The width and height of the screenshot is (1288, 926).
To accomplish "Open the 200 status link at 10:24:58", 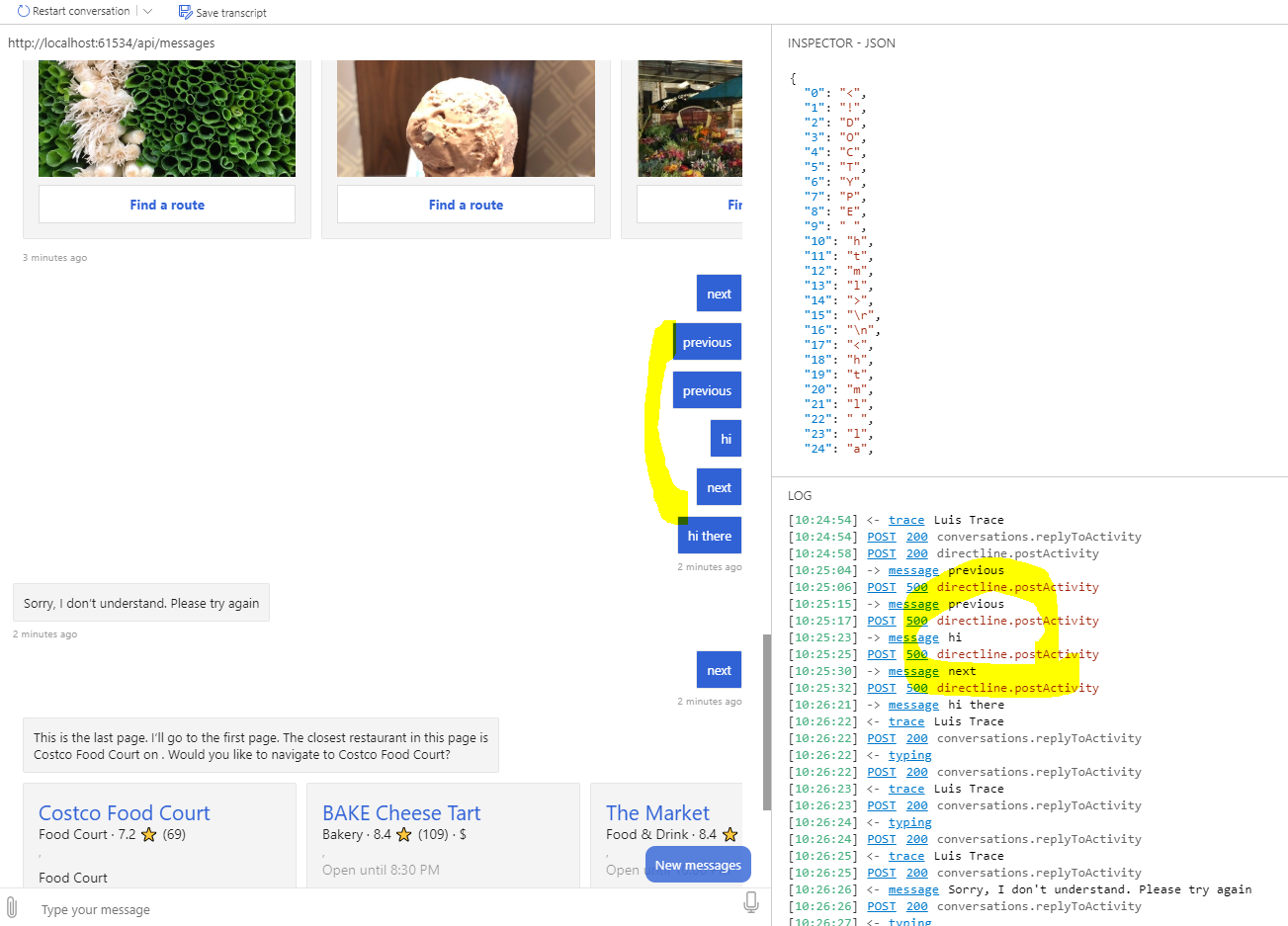I will 917,553.
